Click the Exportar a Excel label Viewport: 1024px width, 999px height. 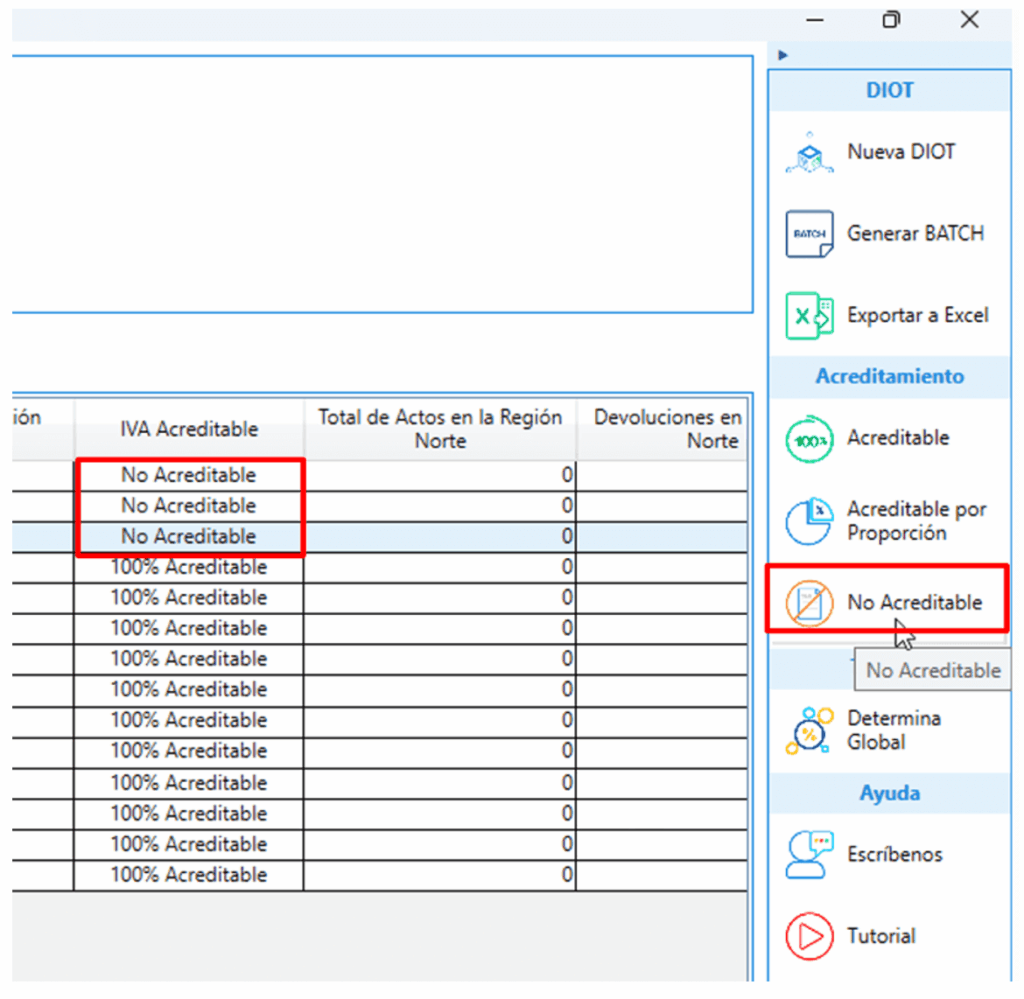click(917, 316)
